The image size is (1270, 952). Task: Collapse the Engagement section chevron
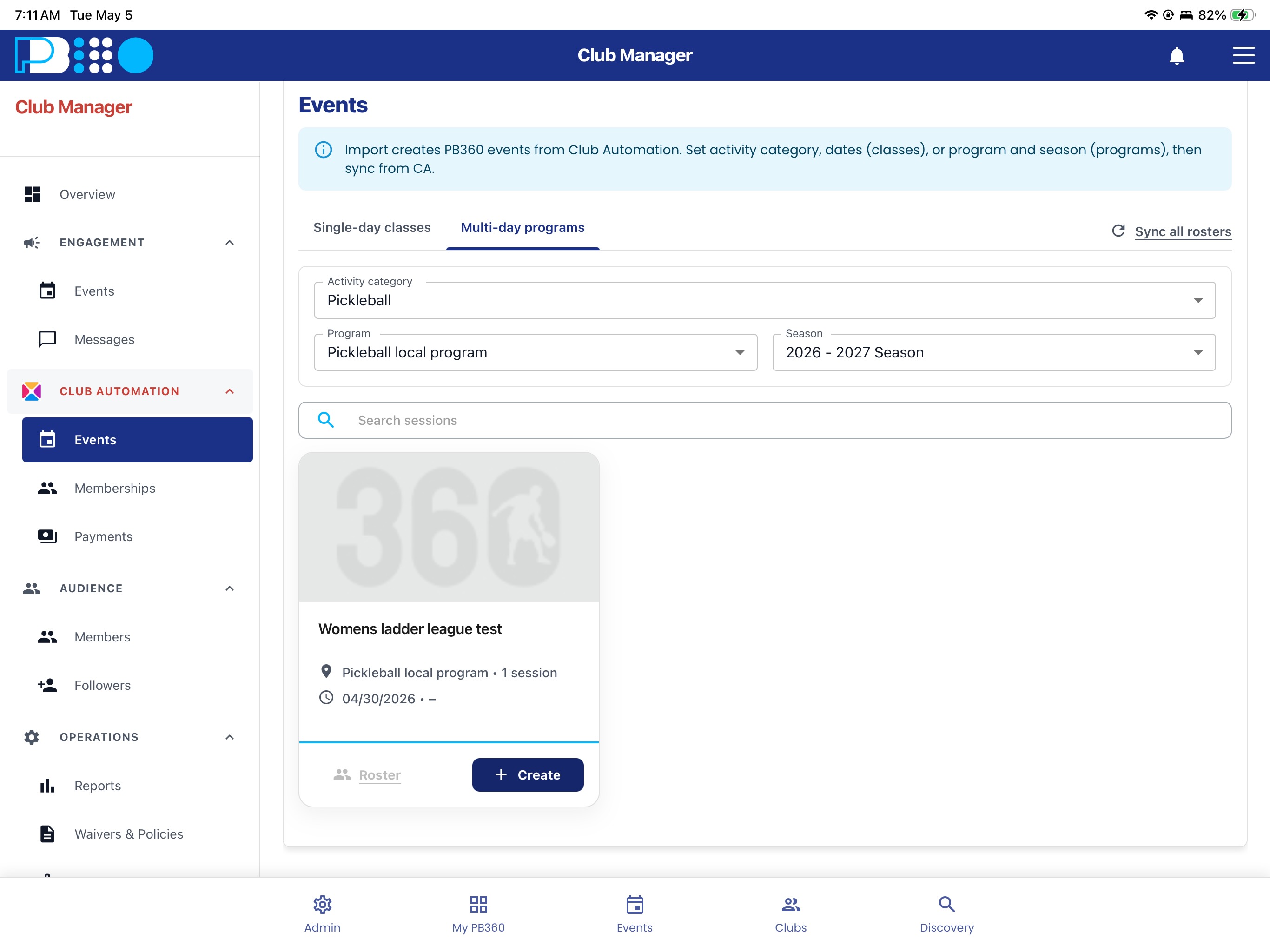[230, 242]
